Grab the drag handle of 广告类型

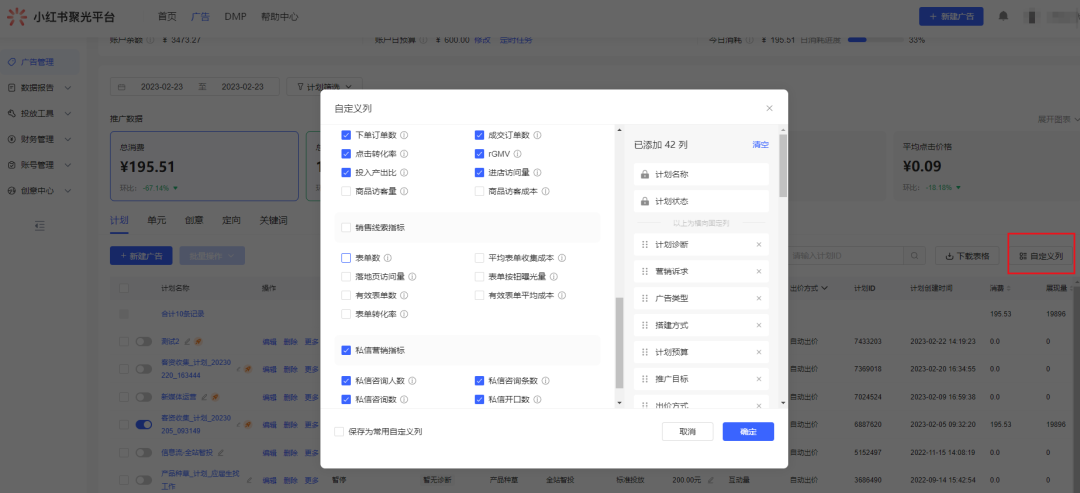pyautogui.click(x=645, y=298)
